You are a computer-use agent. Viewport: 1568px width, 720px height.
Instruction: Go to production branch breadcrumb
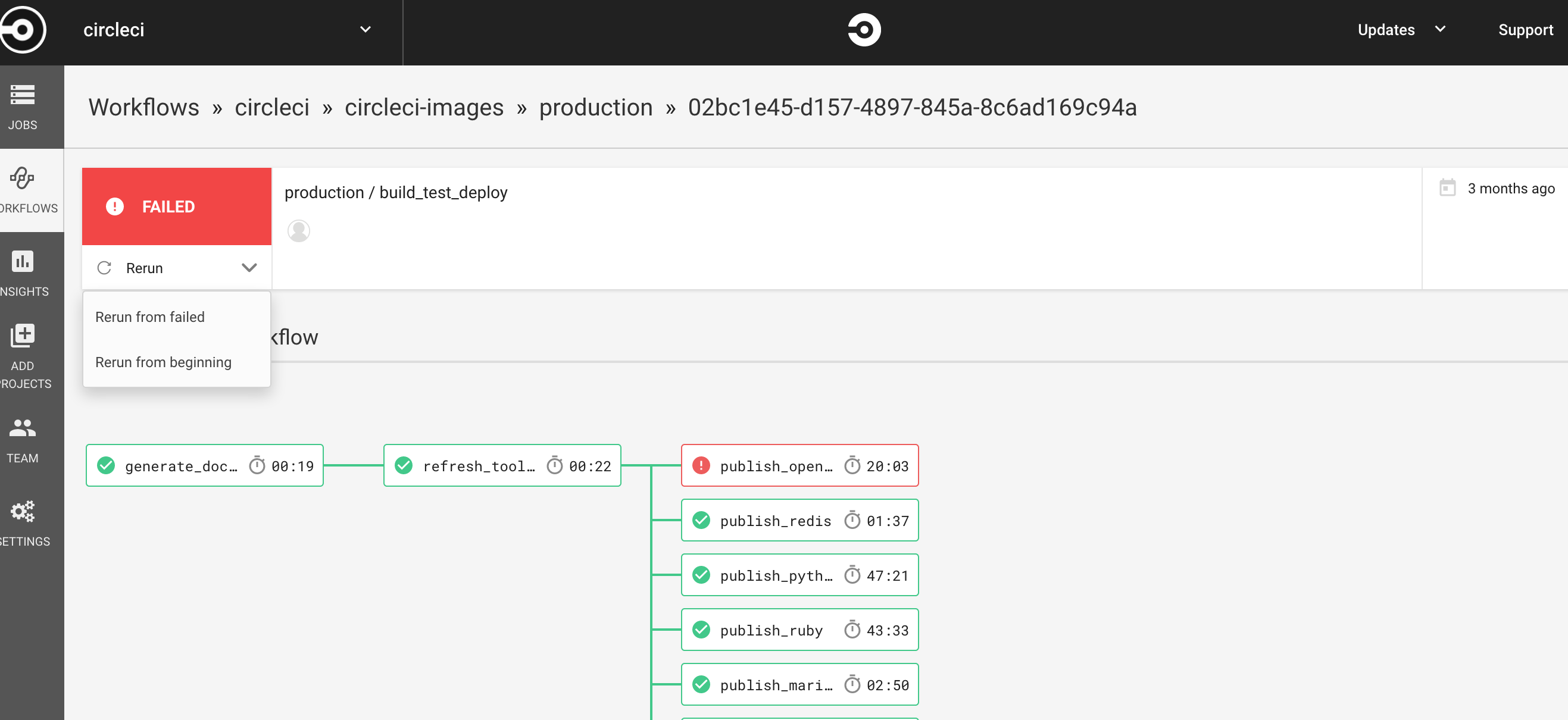coord(596,107)
